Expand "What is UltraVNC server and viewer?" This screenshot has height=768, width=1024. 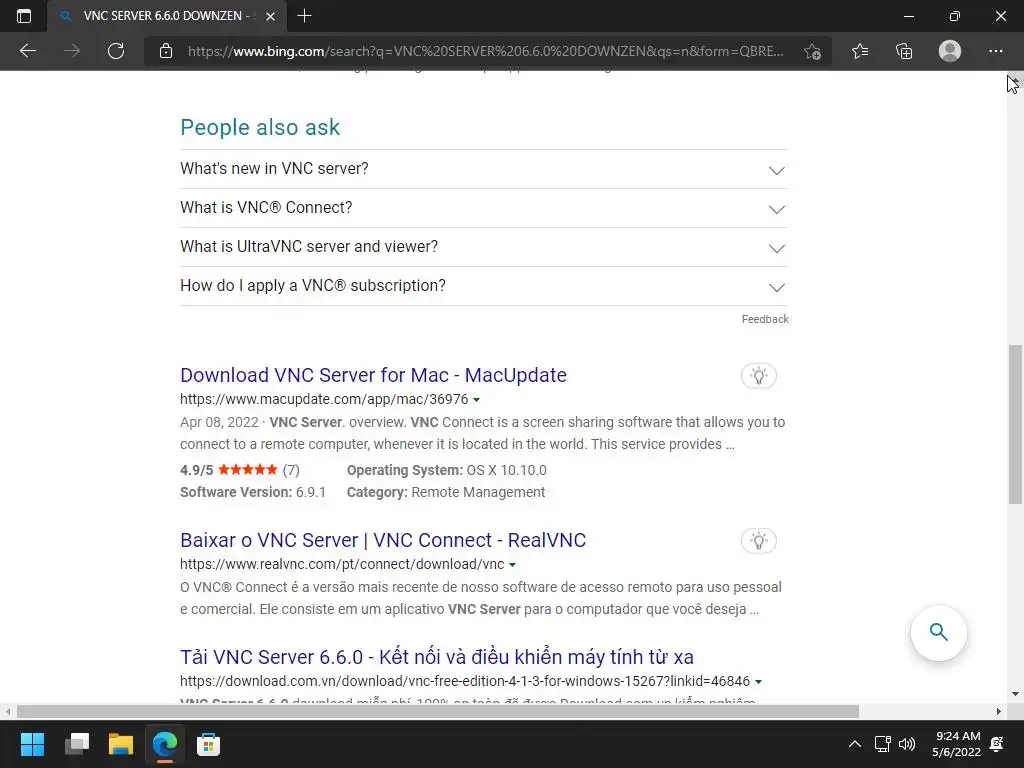tap(484, 247)
